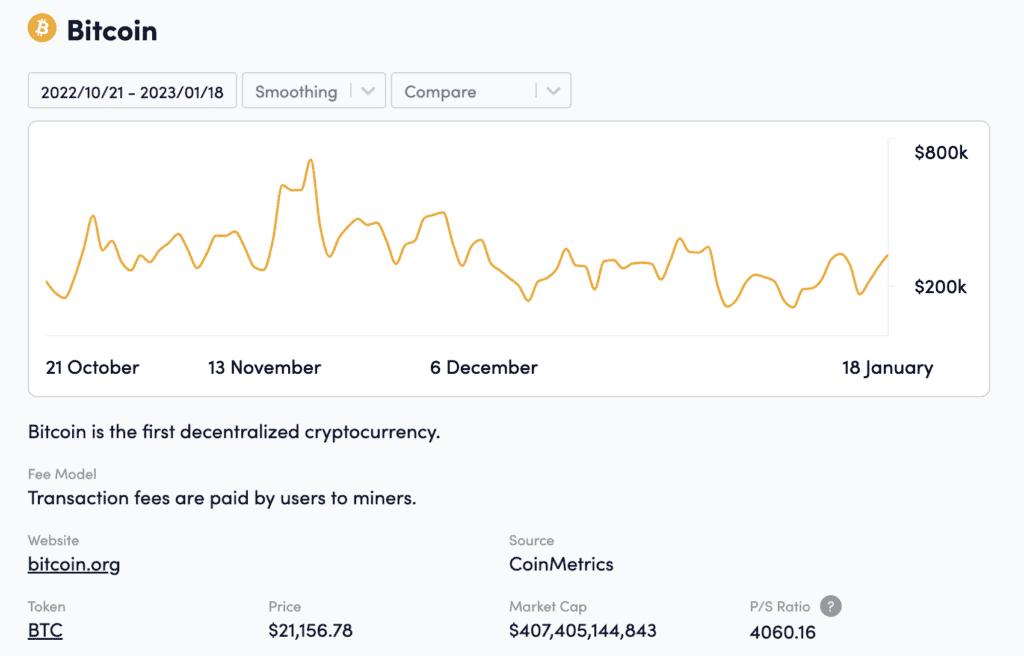Click the 18 January axis label

(887, 368)
